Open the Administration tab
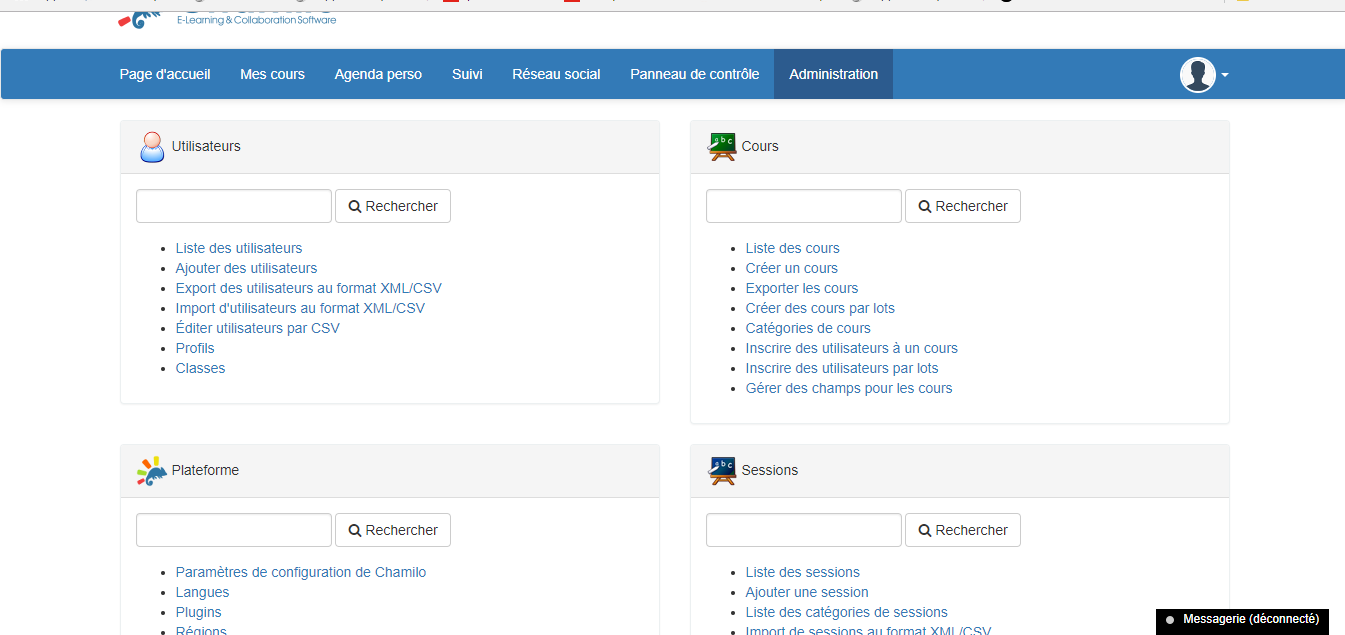Screen dimensions: 1345x635 point(833,75)
